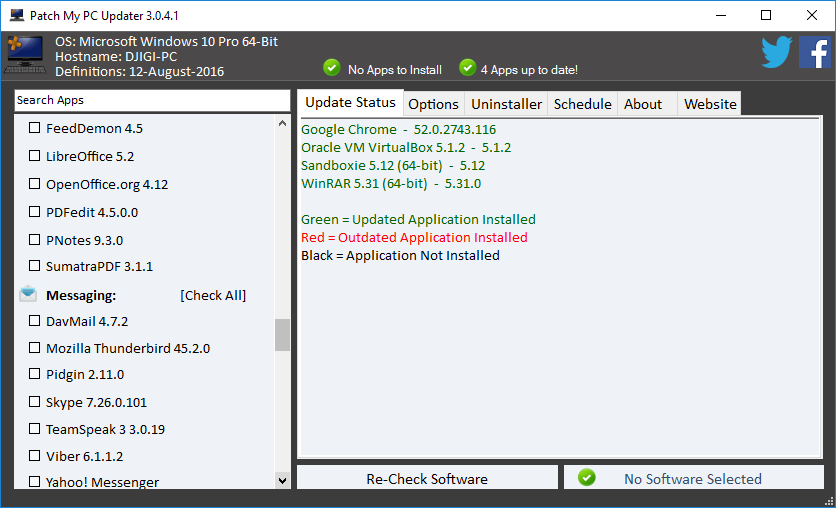Click the app list scroll up arrow
Screen dimensions: 836x508
pyautogui.click(x=283, y=123)
